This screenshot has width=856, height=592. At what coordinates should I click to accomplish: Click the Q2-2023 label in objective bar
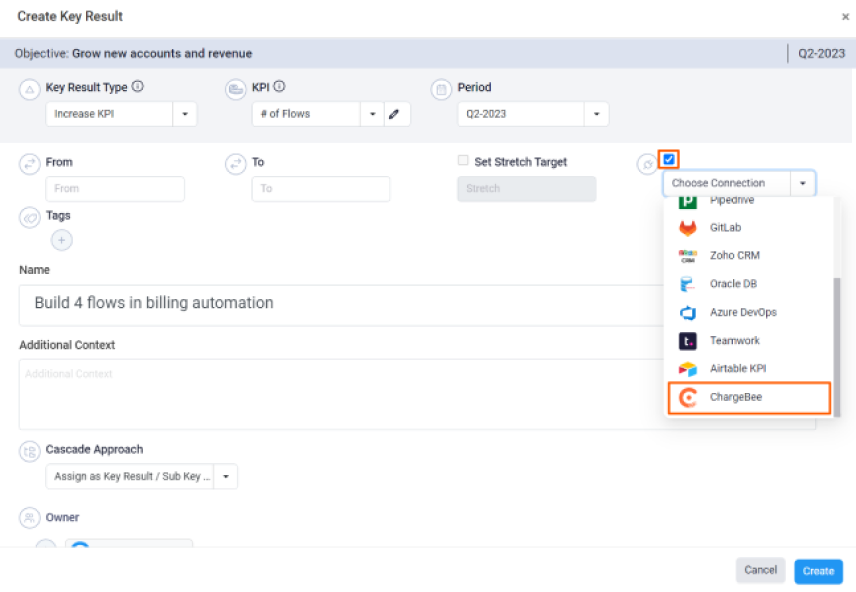coord(821,54)
